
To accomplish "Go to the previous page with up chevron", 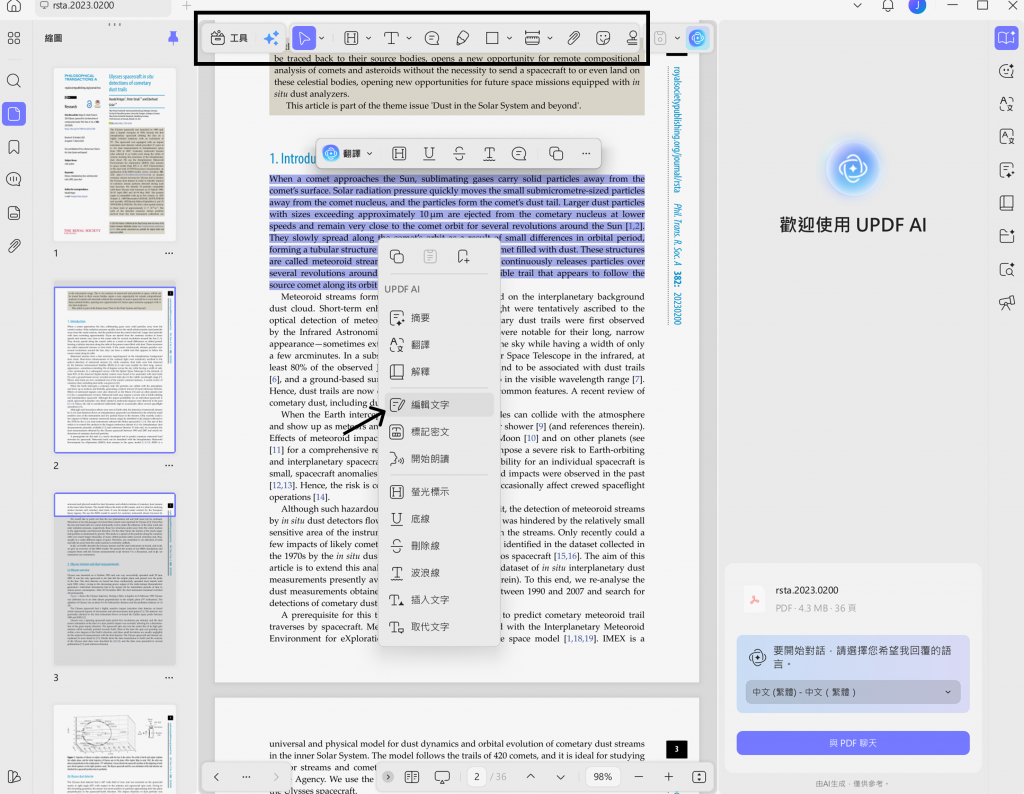I will tap(530, 776).
